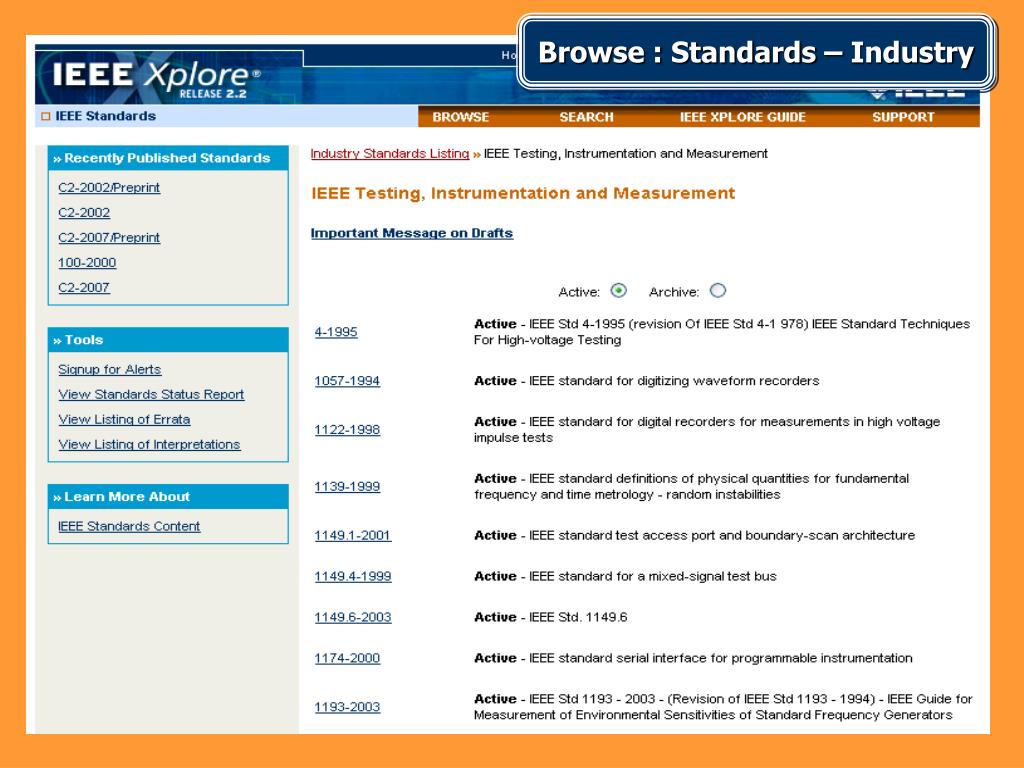This screenshot has height=768, width=1024.
Task: Click description of digitizing waveform recorders
Action: [x=647, y=381]
